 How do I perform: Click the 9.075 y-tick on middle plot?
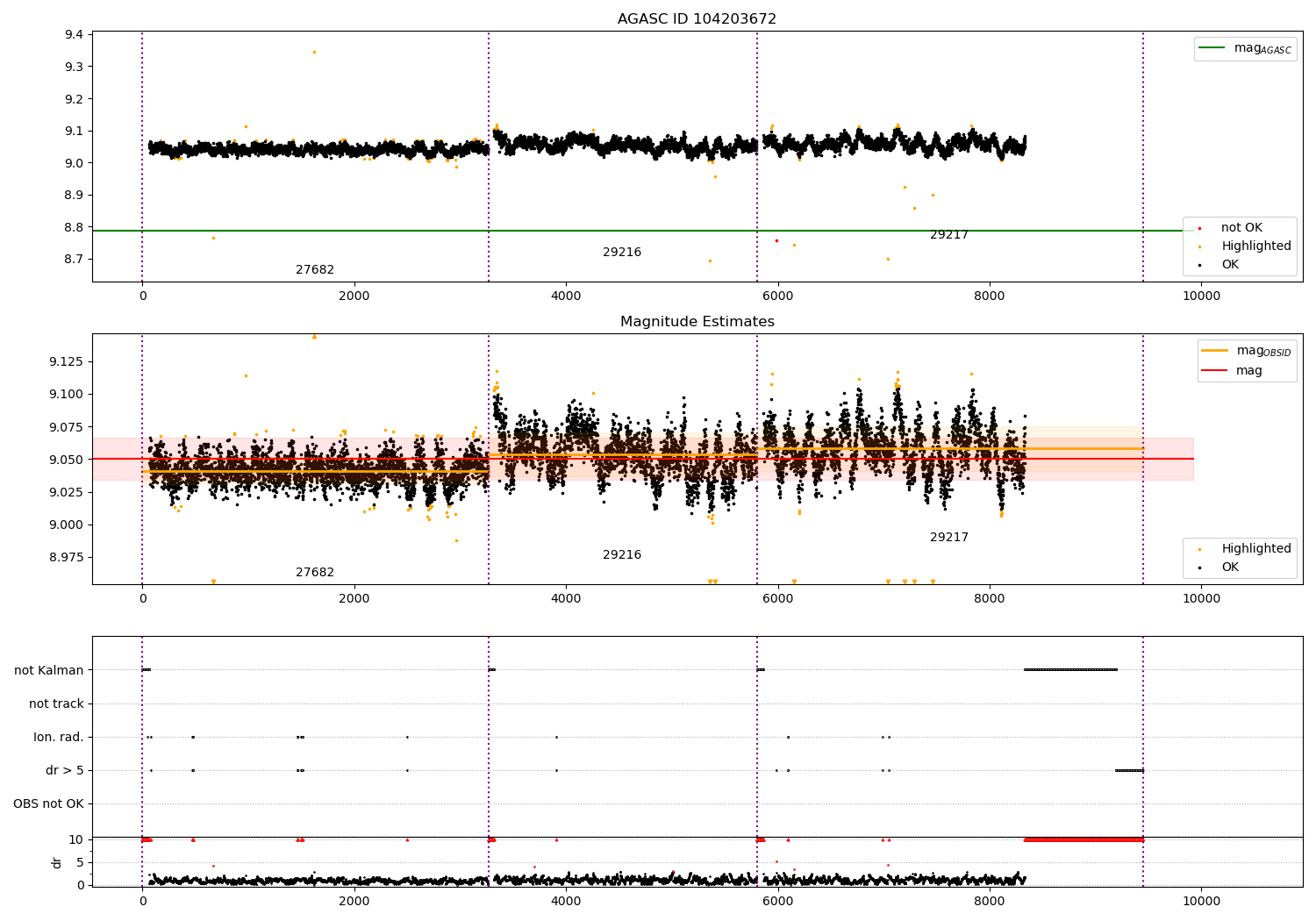(67, 427)
